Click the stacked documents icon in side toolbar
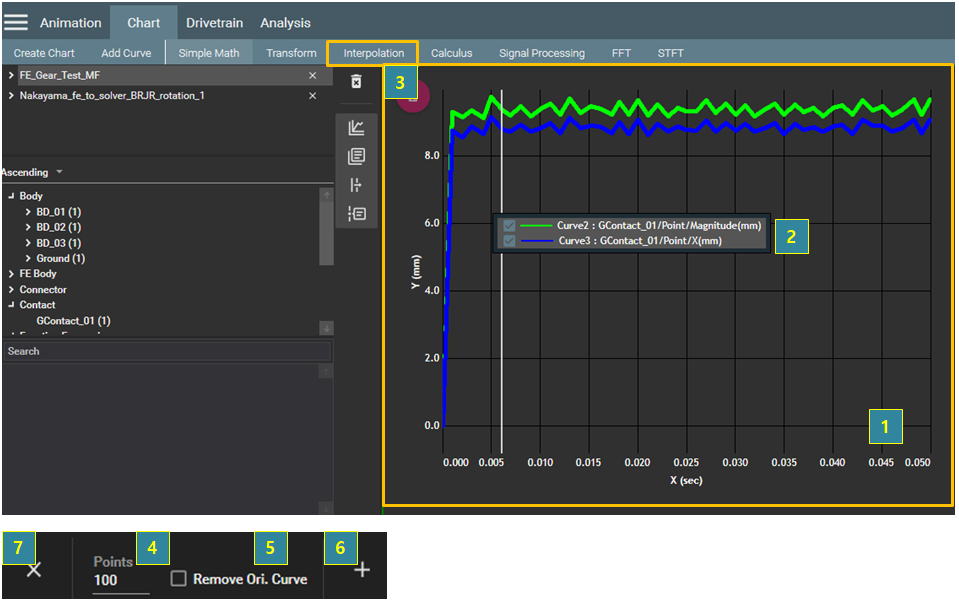Image resolution: width=959 pixels, height=601 pixels. pos(356,156)
